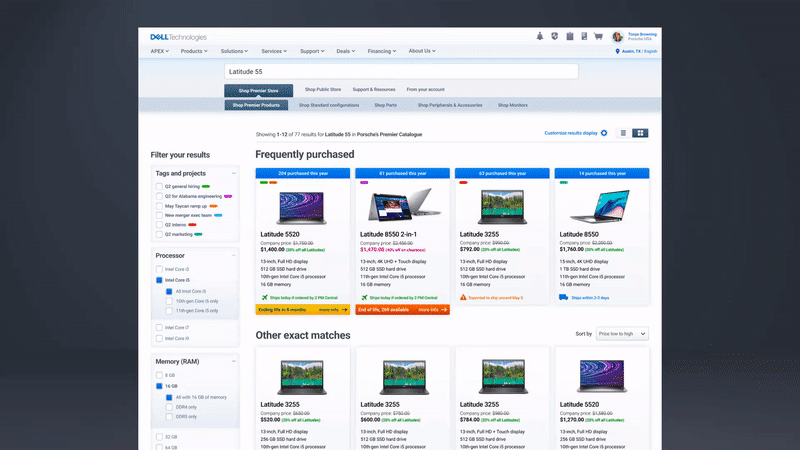This screenshot has width=800, height=450.
Task: Select DDR4 only memory option
Action: point(169,407)
